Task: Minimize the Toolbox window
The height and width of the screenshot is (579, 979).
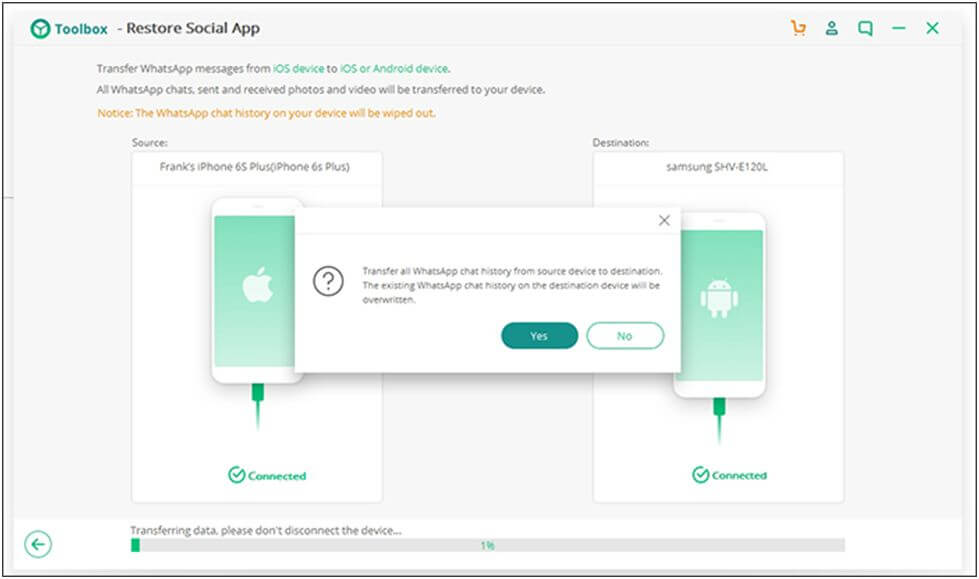Action: click(x=898, y=29)
